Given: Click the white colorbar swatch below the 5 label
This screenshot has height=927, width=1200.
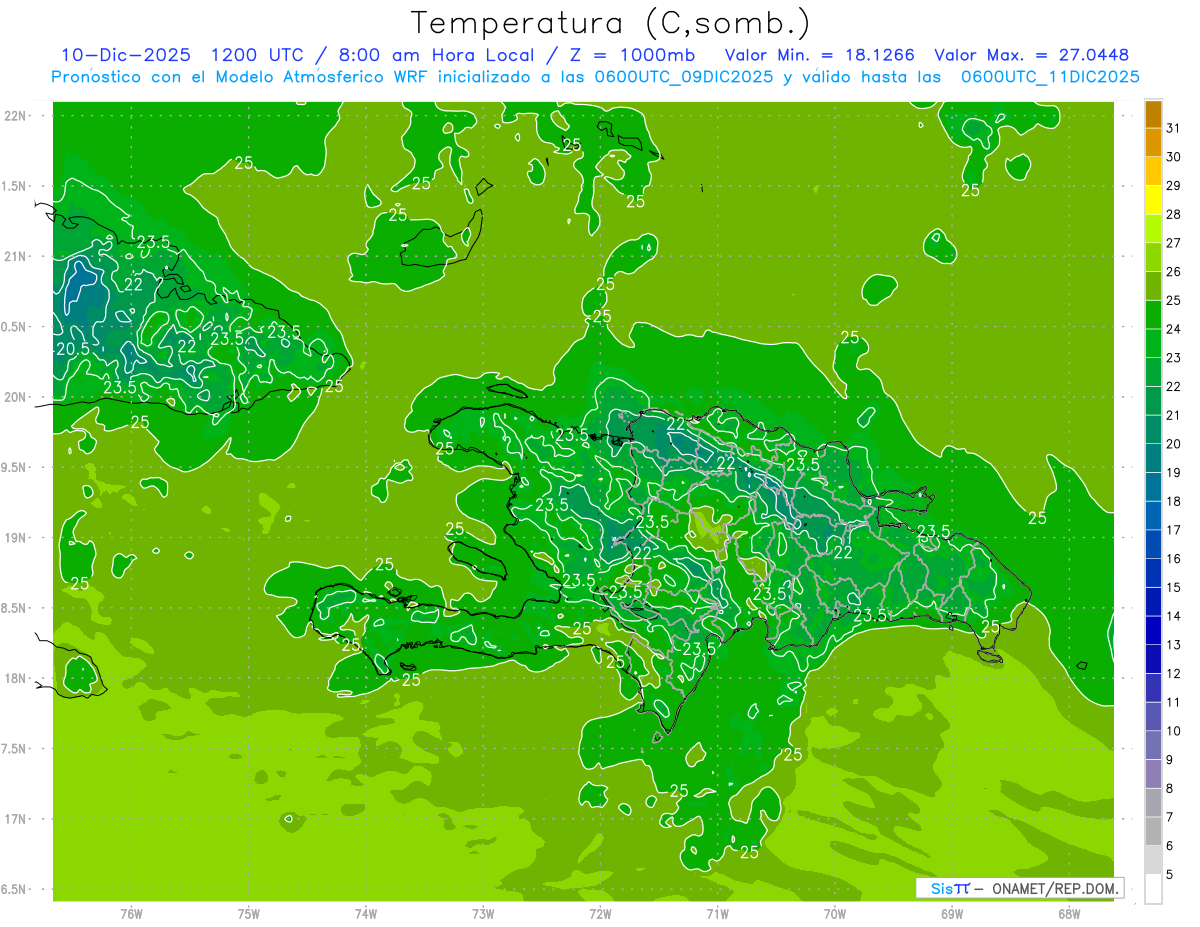Looking at the screenshot, I should [1153, 889].
